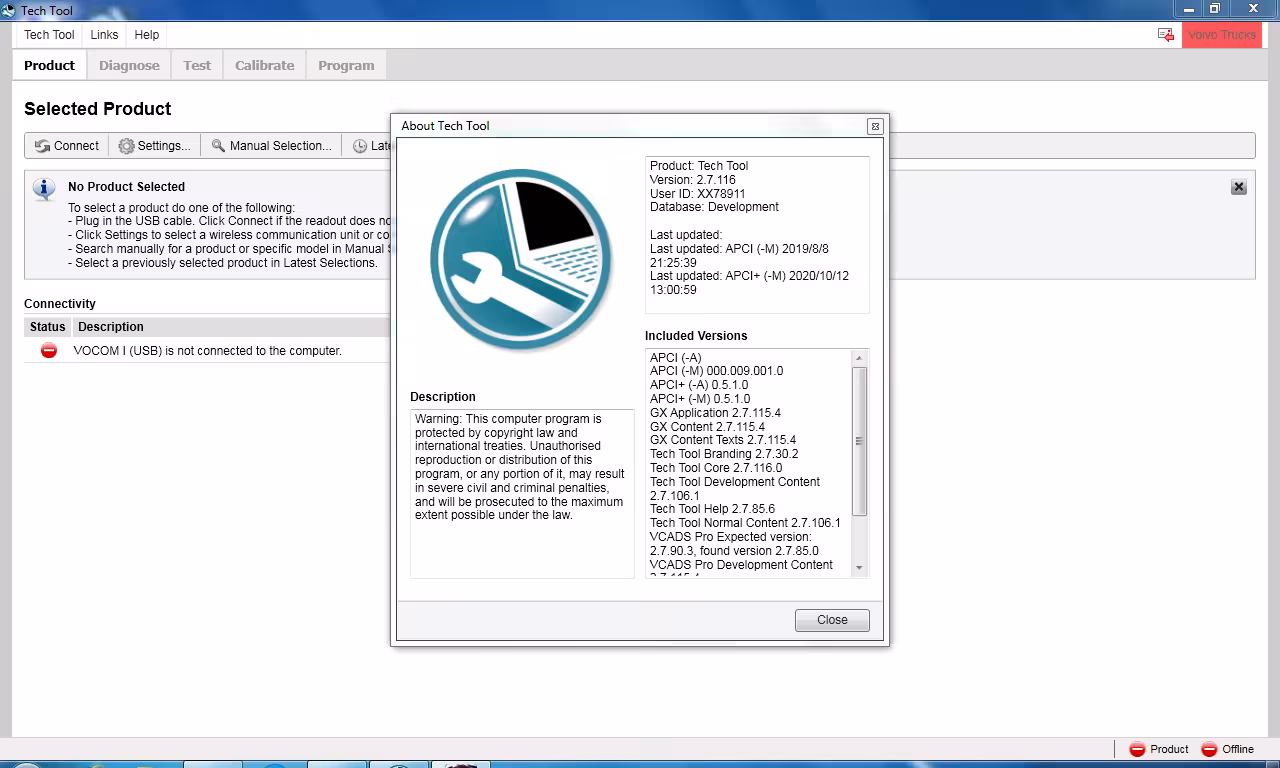Image resolution: width=1280 pixels, height=768 pixels.
Task: Click the message card icon beside Volvo Trucks
Action: (x=1166, y=35)
